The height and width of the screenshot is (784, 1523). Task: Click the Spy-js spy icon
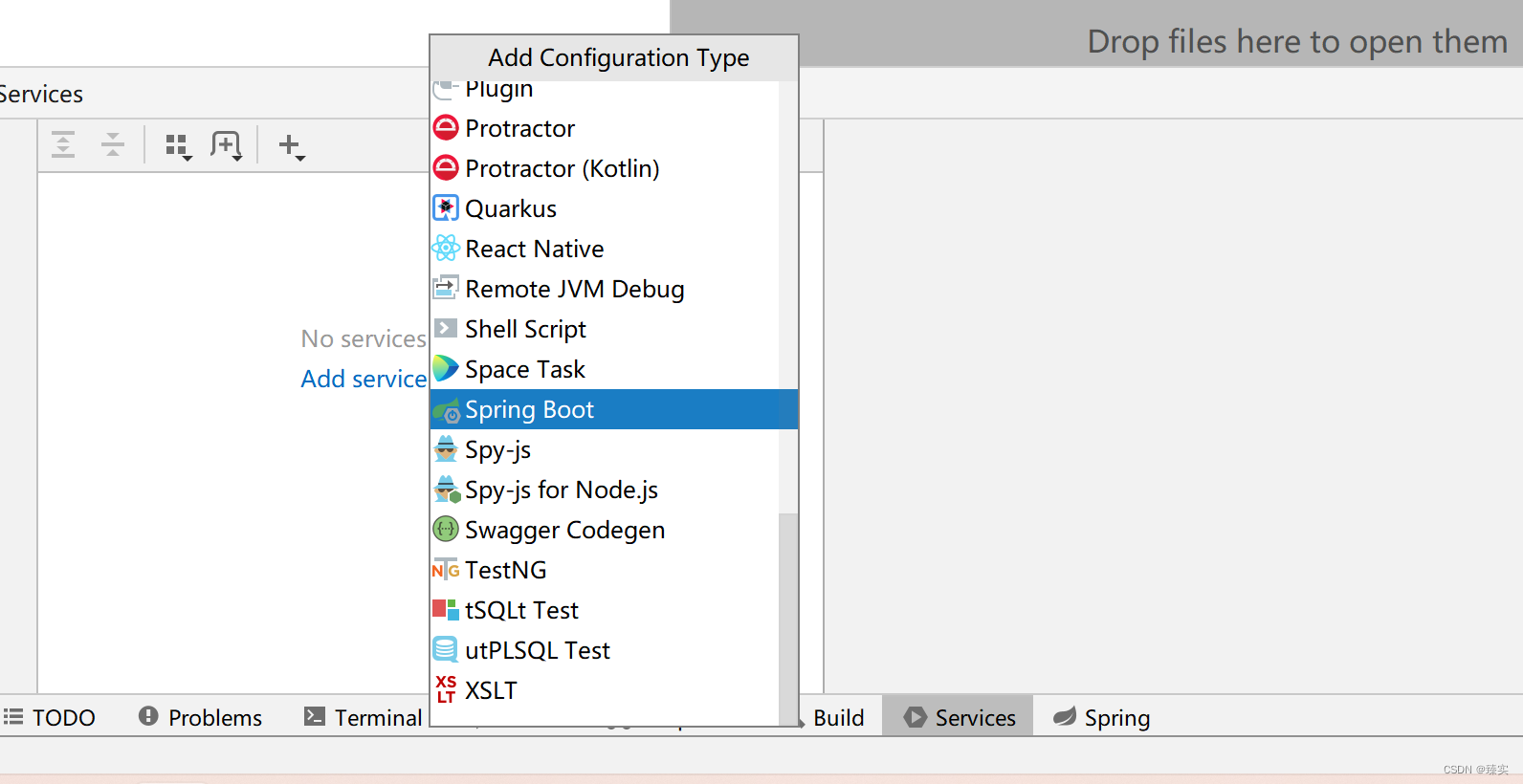point(446,448)
